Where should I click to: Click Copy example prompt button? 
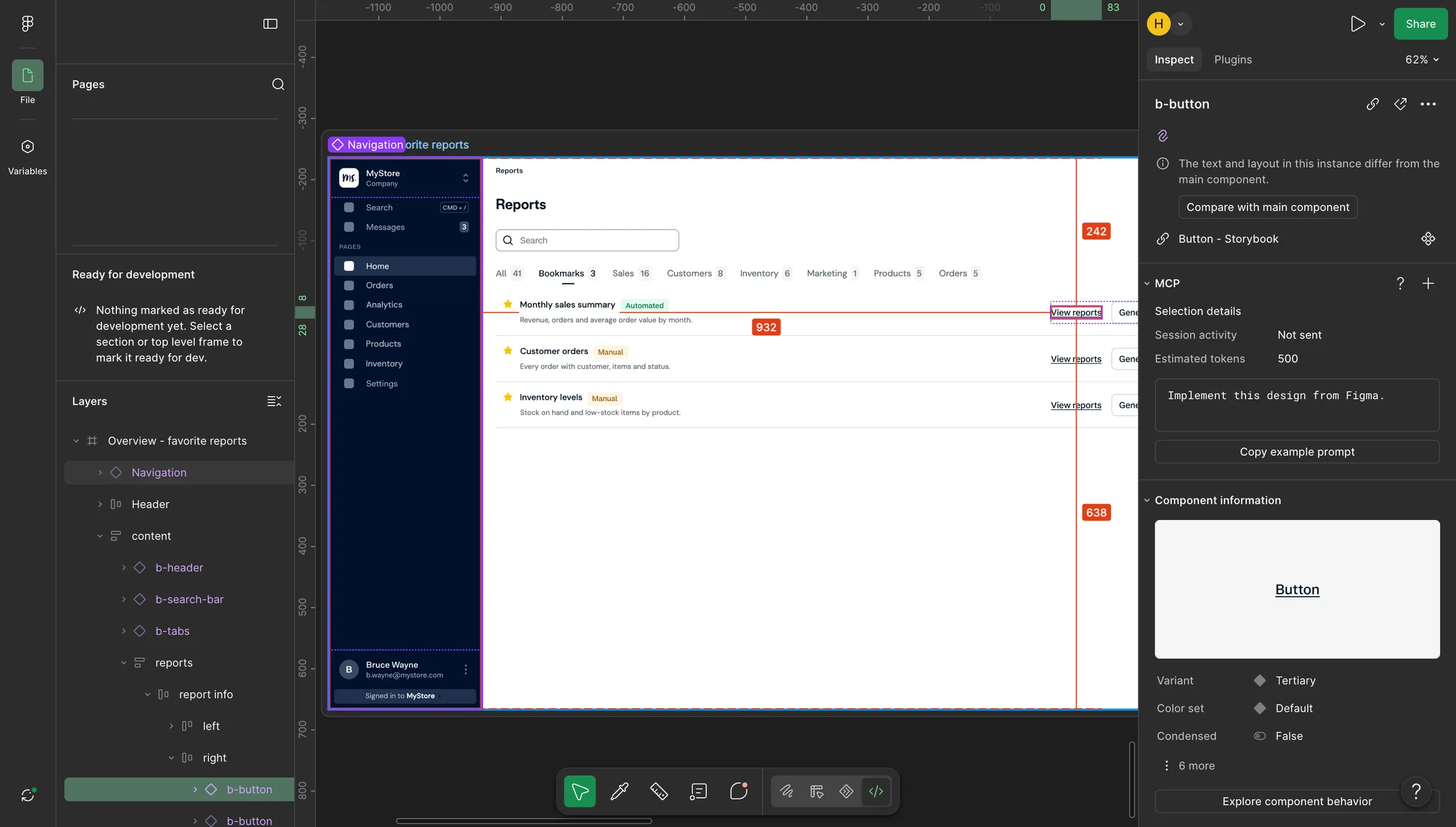click(1297, 452)
